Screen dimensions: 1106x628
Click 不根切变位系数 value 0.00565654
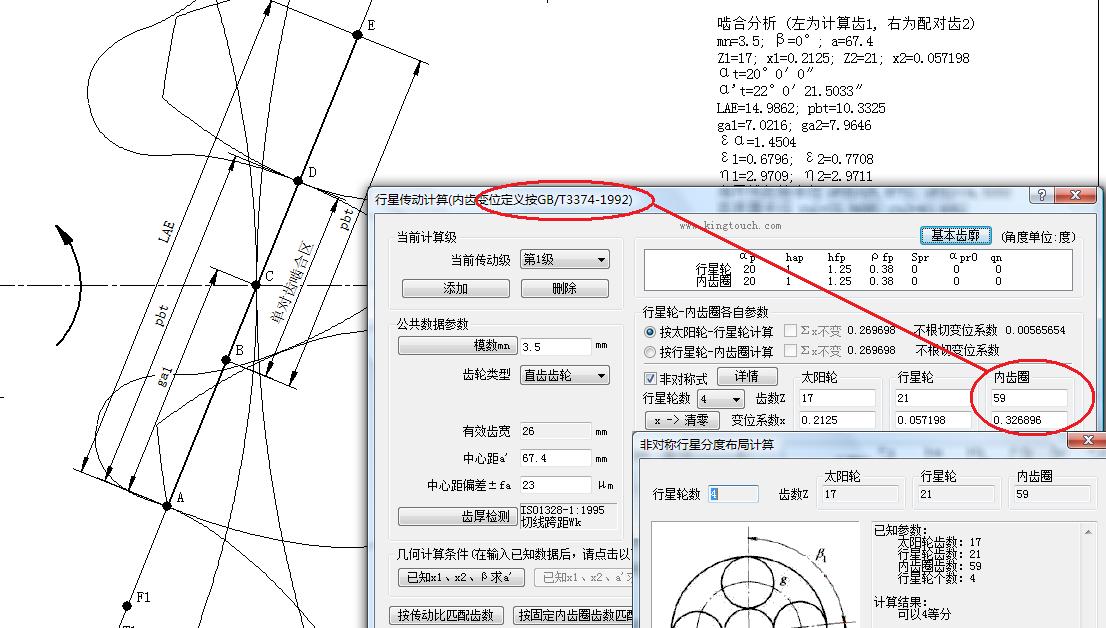click(1035, 330)
